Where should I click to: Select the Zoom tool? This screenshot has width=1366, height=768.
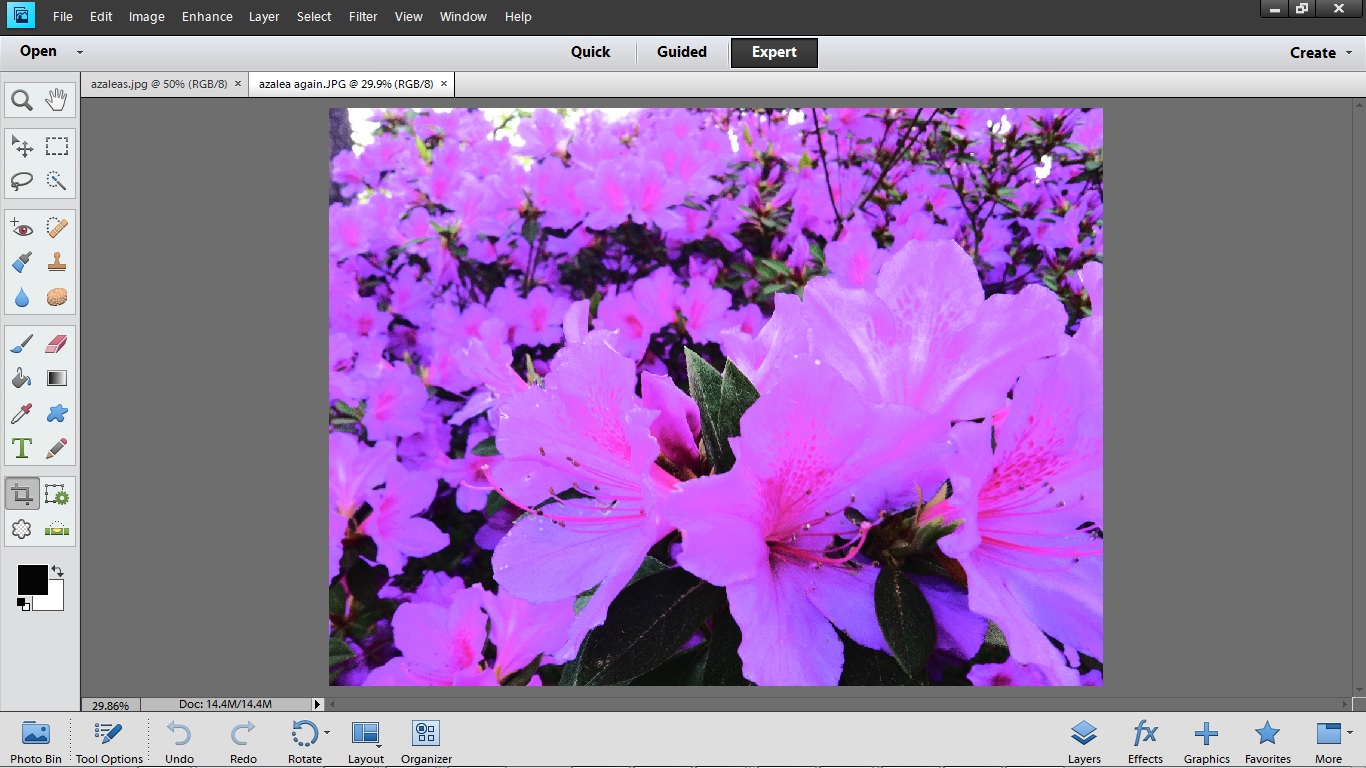[x=22, y=100]
